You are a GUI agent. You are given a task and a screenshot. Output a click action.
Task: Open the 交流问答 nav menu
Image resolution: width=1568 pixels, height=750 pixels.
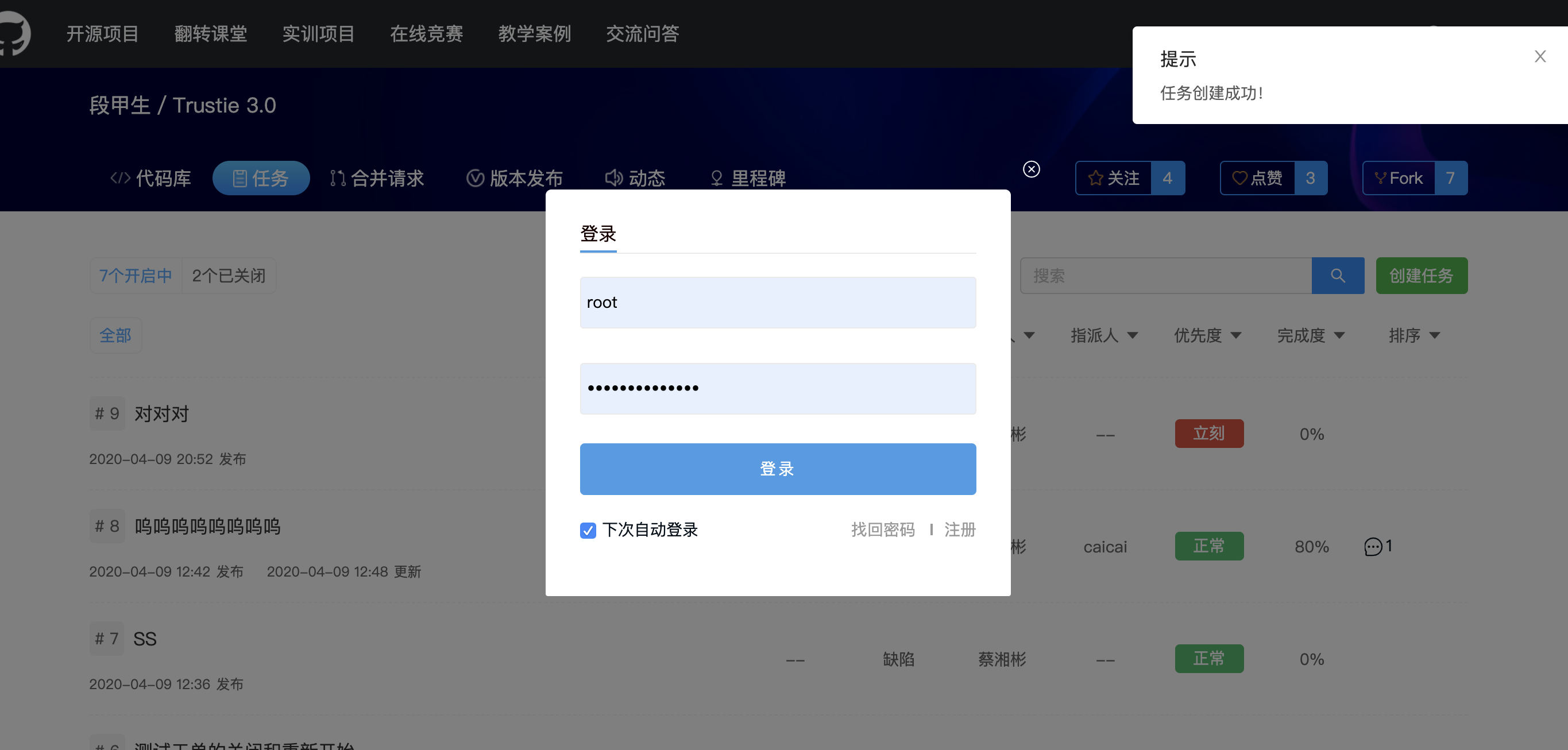tap(643, 33)
